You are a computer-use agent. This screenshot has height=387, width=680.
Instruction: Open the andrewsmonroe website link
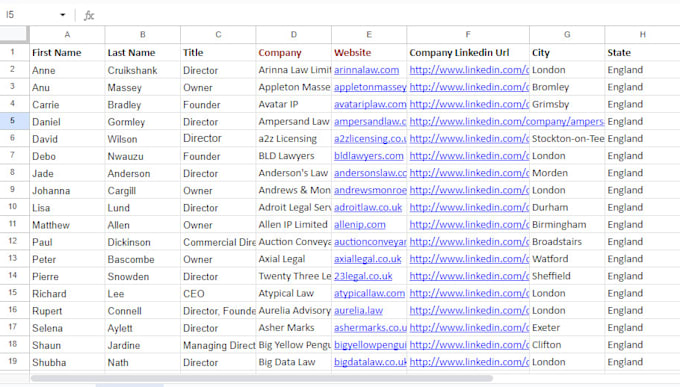tap(370, 190)
